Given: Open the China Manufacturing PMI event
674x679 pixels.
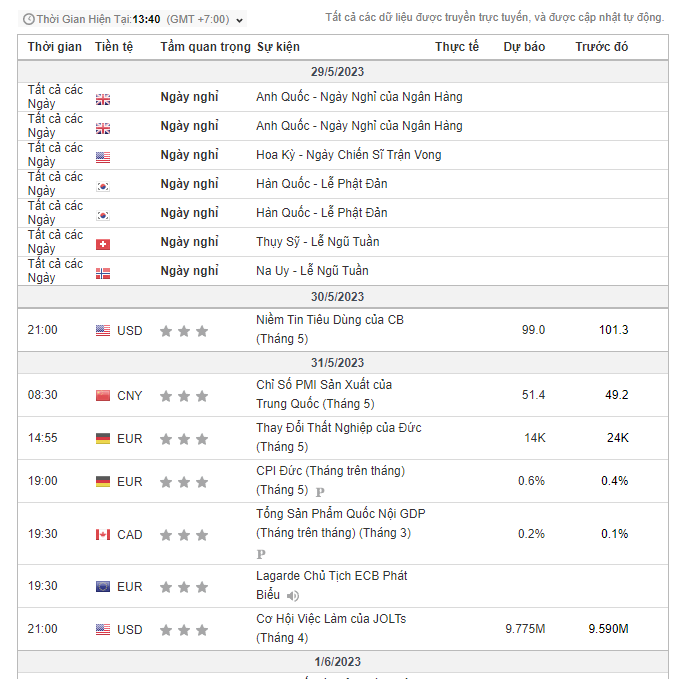Looking at the screenshot, I should [324, 394].
